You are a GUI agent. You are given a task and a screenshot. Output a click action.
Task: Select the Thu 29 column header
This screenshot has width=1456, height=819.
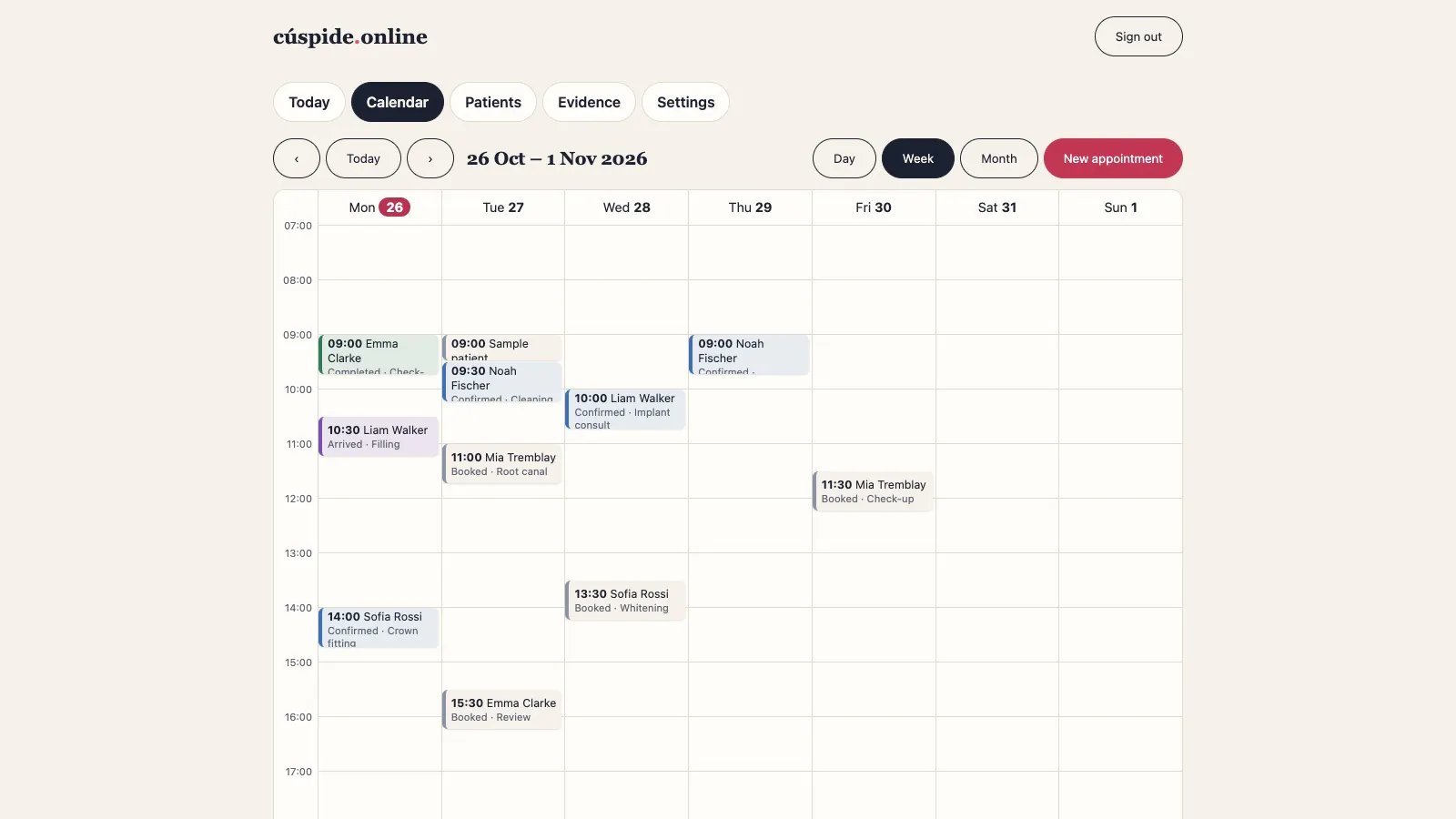coord(750,207)
